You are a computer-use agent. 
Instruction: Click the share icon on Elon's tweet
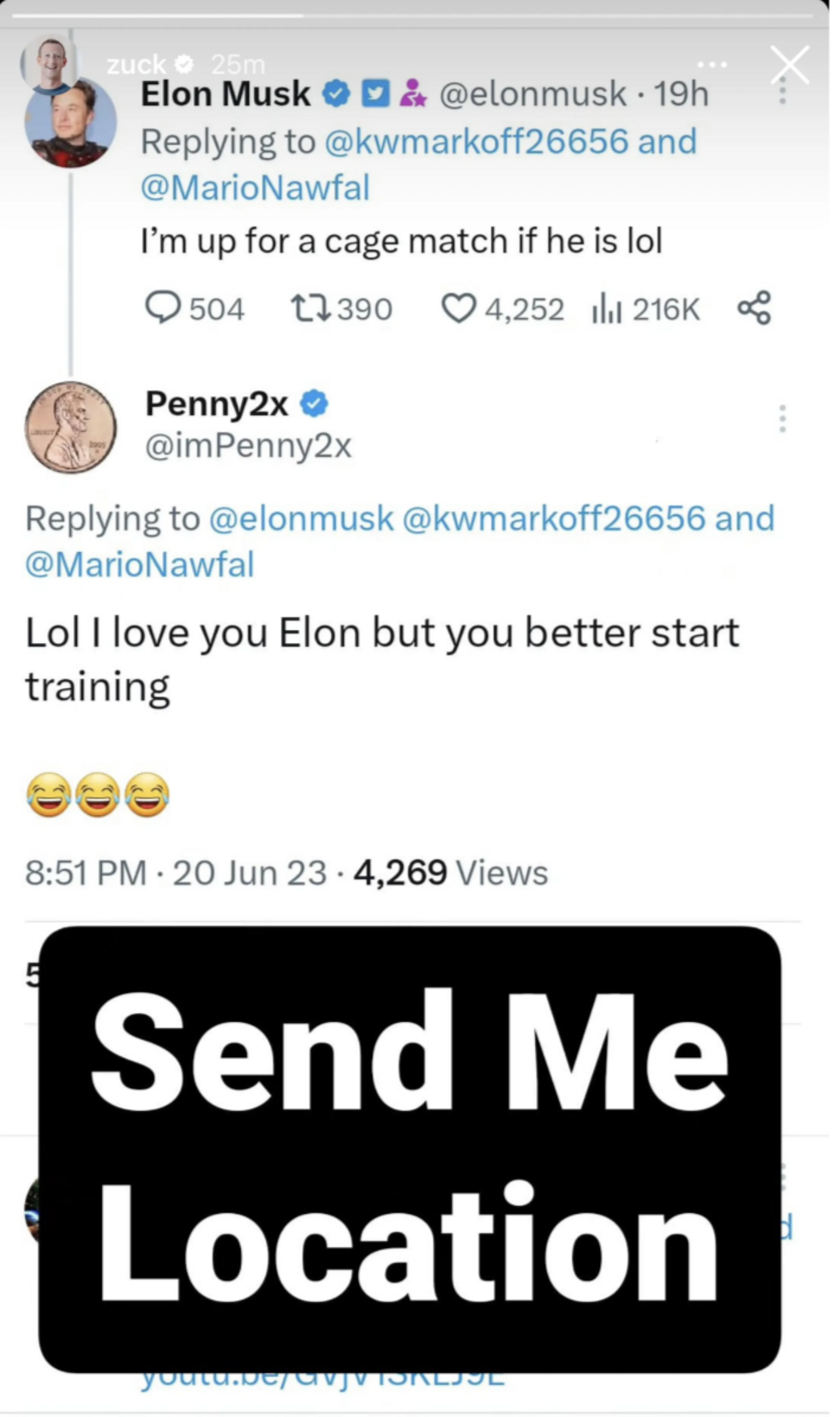[x=754, y=309]
